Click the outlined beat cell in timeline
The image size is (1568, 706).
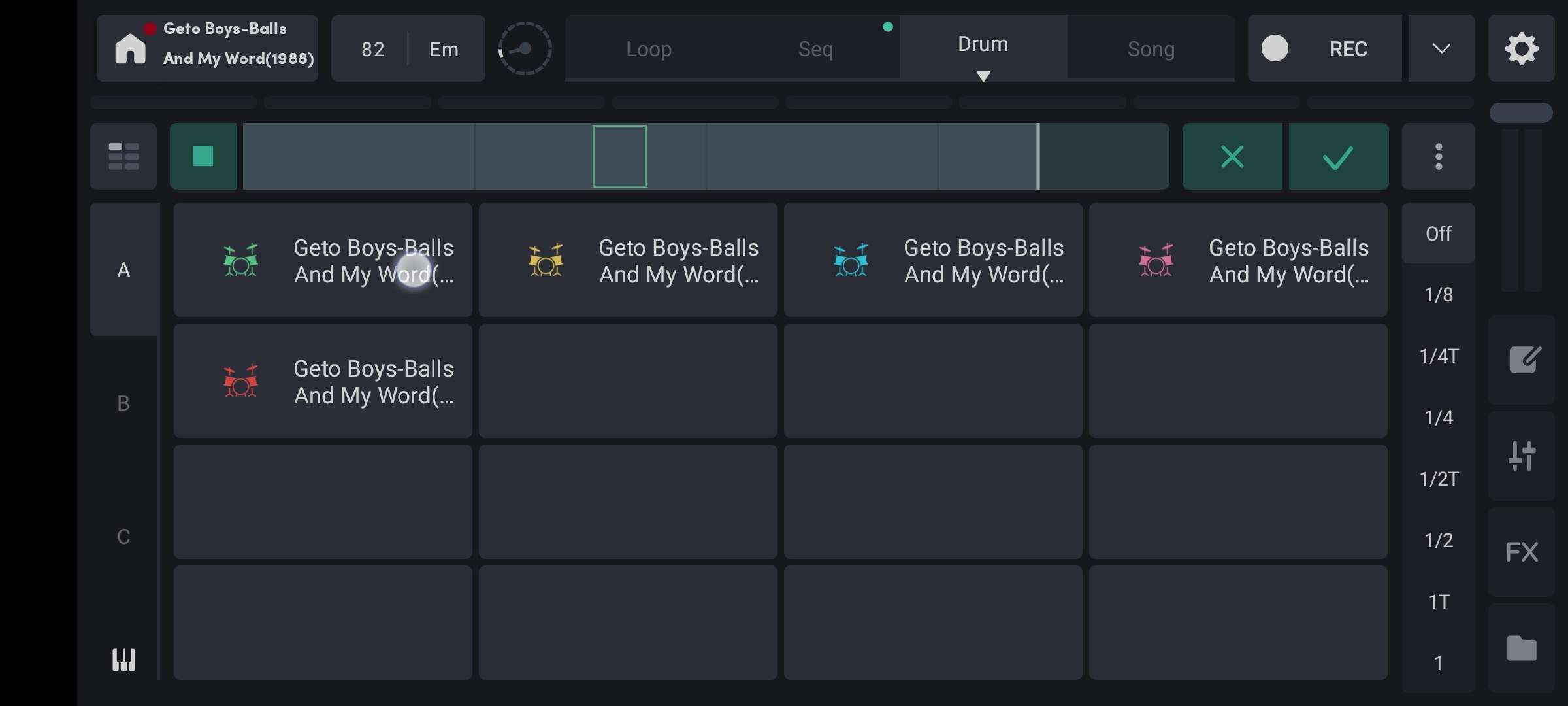tap(619, 156)
